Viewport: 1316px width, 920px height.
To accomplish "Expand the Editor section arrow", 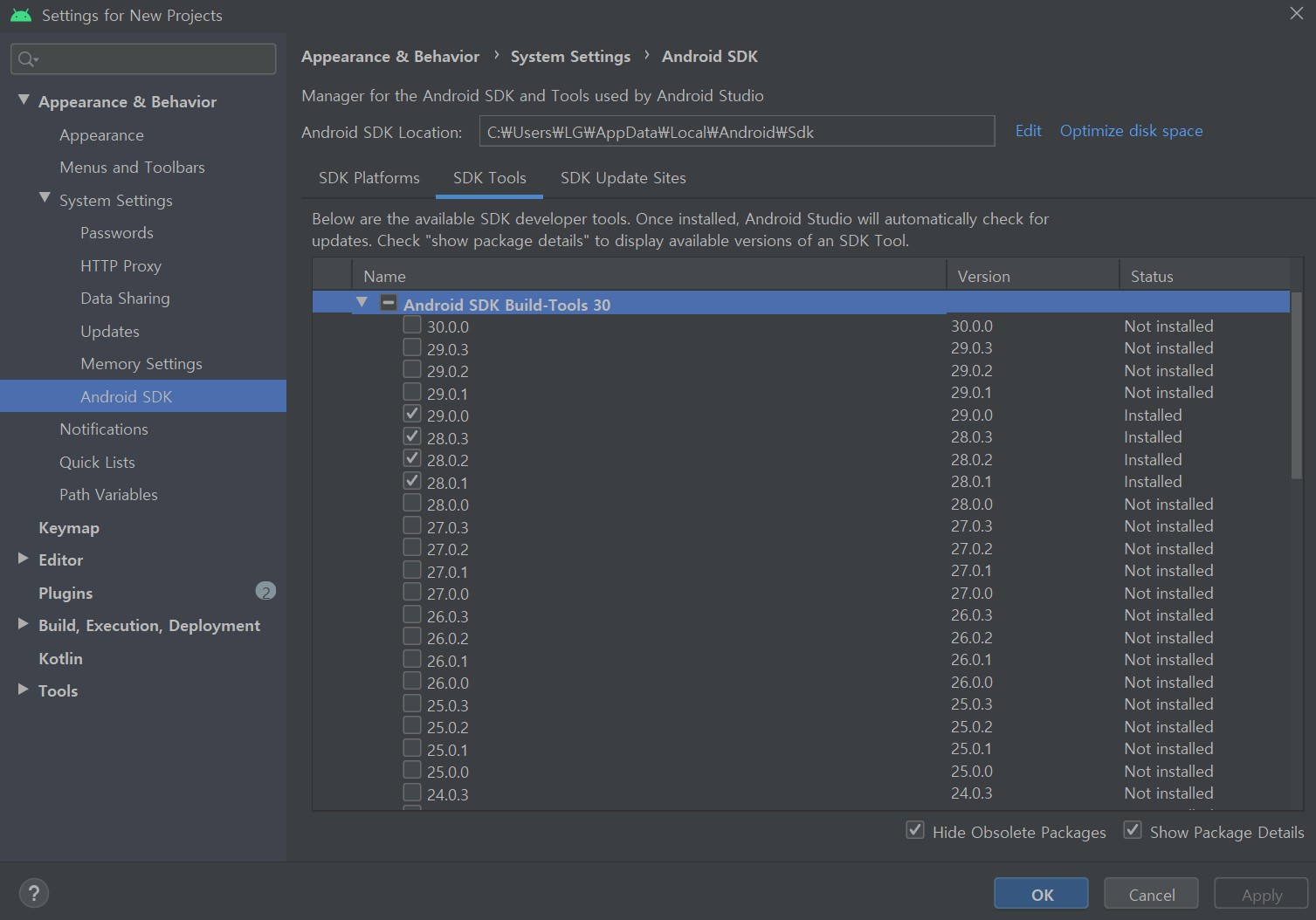I will click(x=24, y=559).
